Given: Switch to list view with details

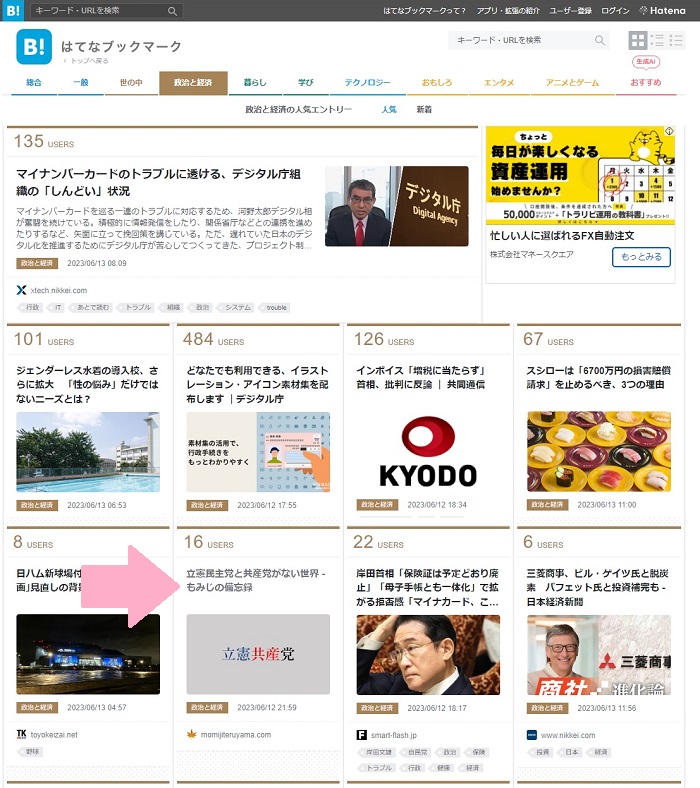Looking at the screenshot, I should [x=657, y=40].
